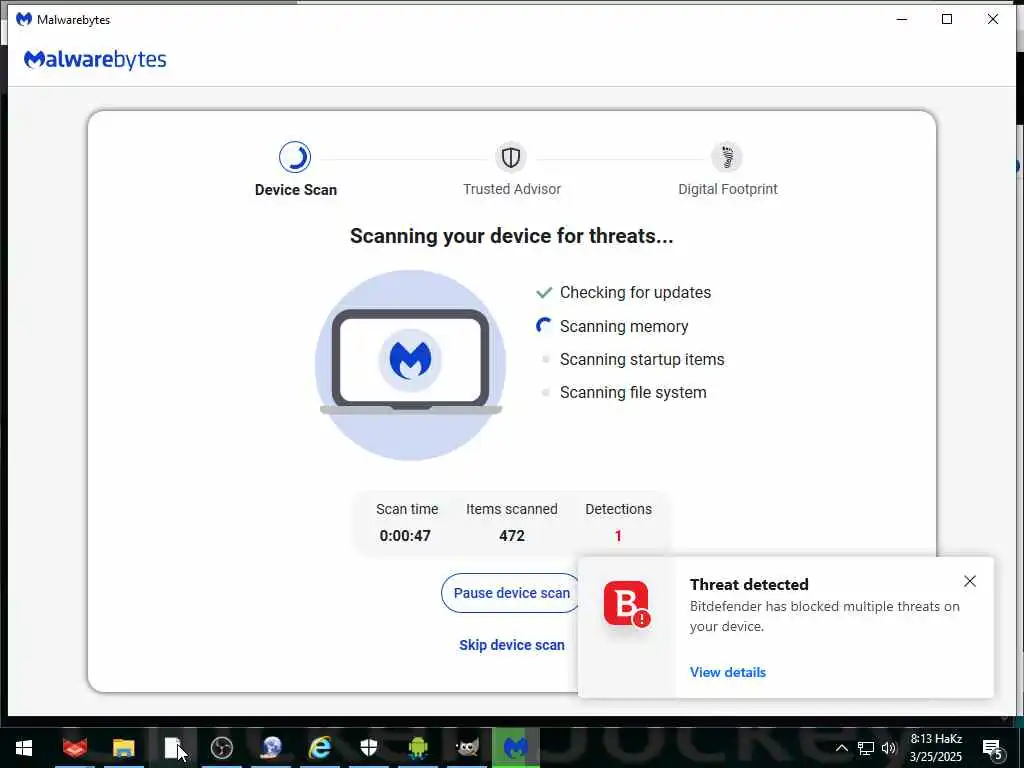Open the volume tray icon

[x=889, y=748]
